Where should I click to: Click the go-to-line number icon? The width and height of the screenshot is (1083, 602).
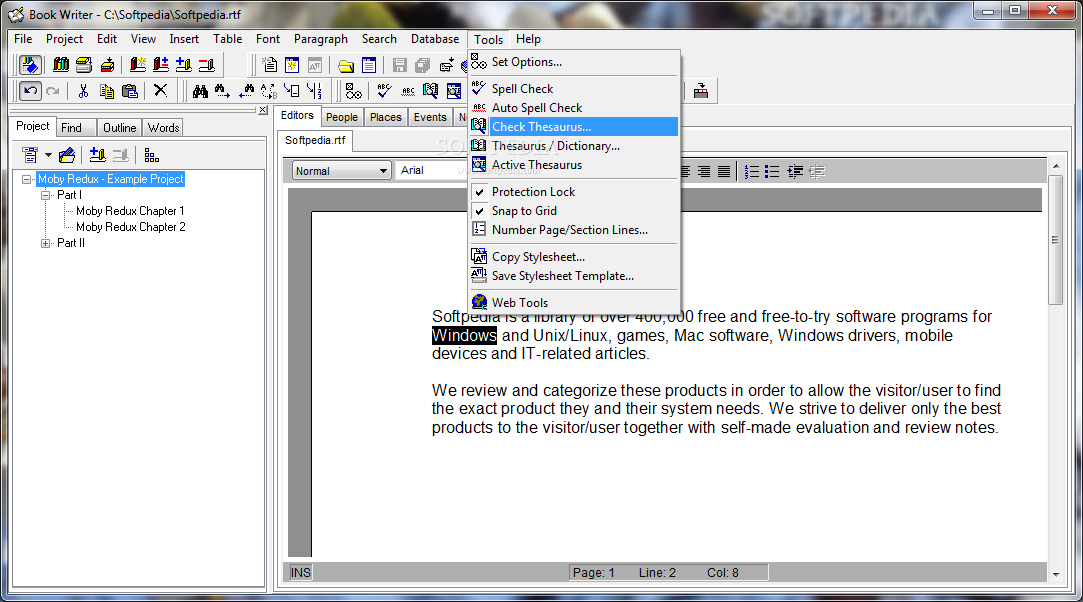coord(314,90)
